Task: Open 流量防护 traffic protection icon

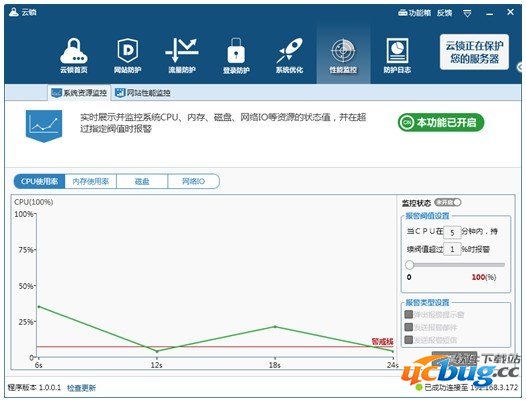Action: pyautogui.click(x=181, y=55)
